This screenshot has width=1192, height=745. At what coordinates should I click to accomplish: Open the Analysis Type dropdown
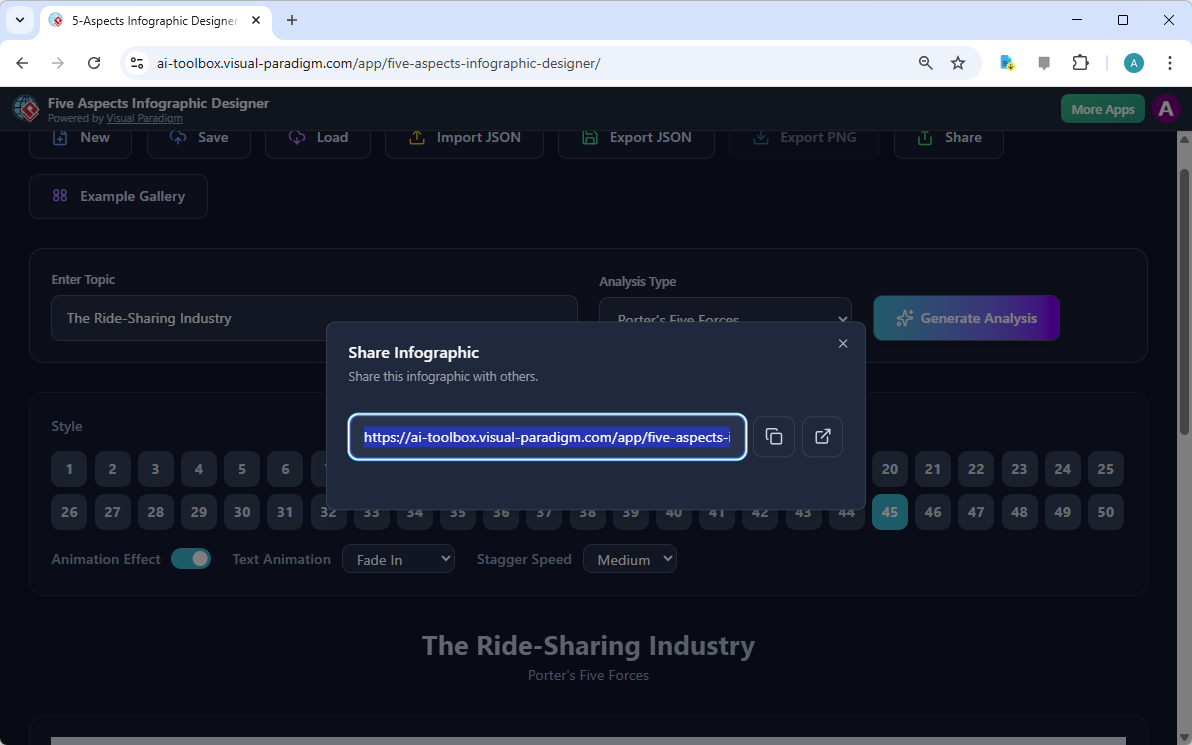click(725, 318)
